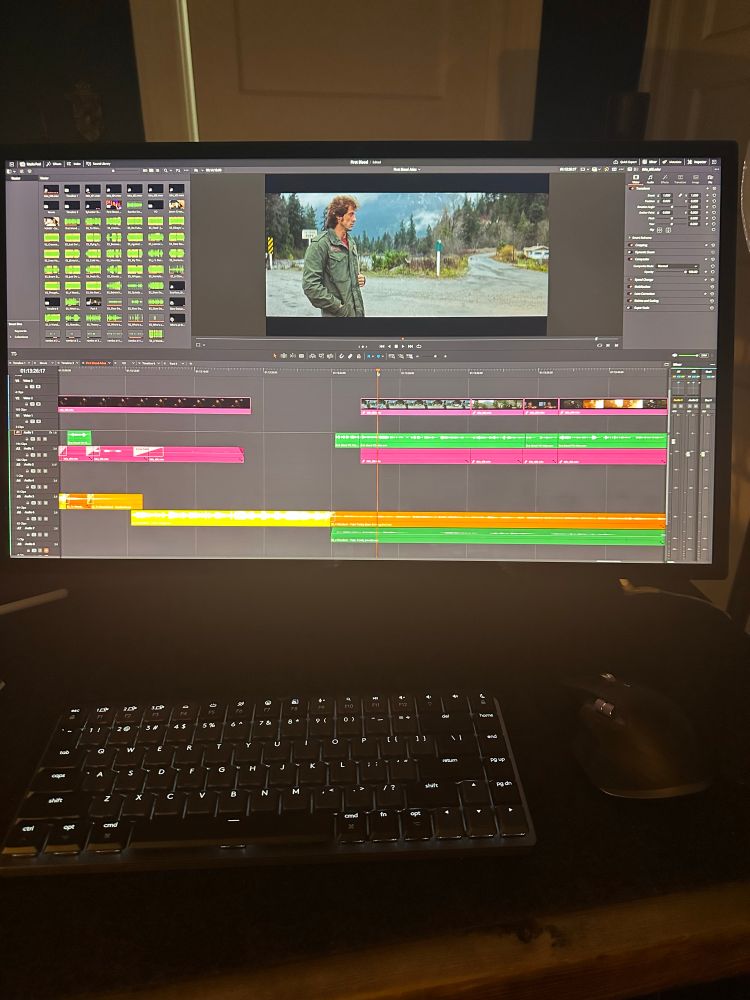Image resolution: width=750 pixels, height=1000 pixels.
Task: Mute the Audio 2 track
Action: (45, 455)
